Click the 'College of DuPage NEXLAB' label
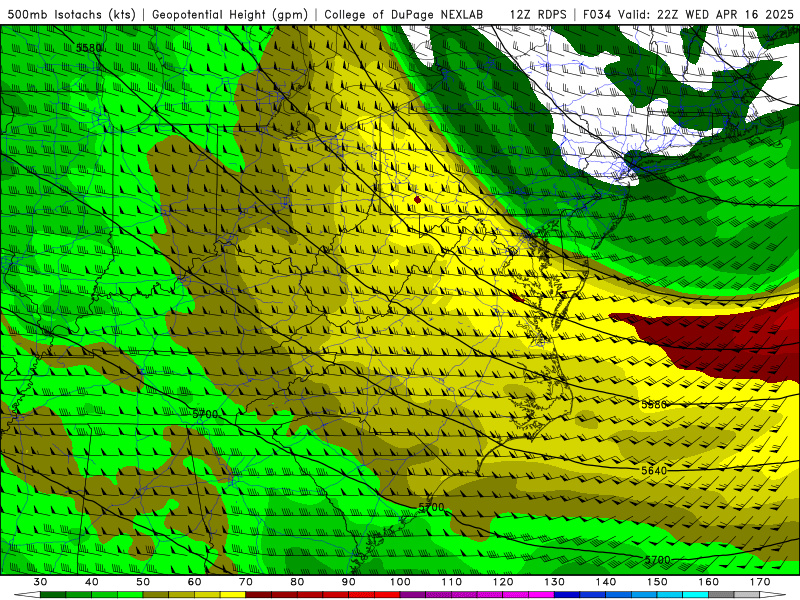 pos(404,15)
